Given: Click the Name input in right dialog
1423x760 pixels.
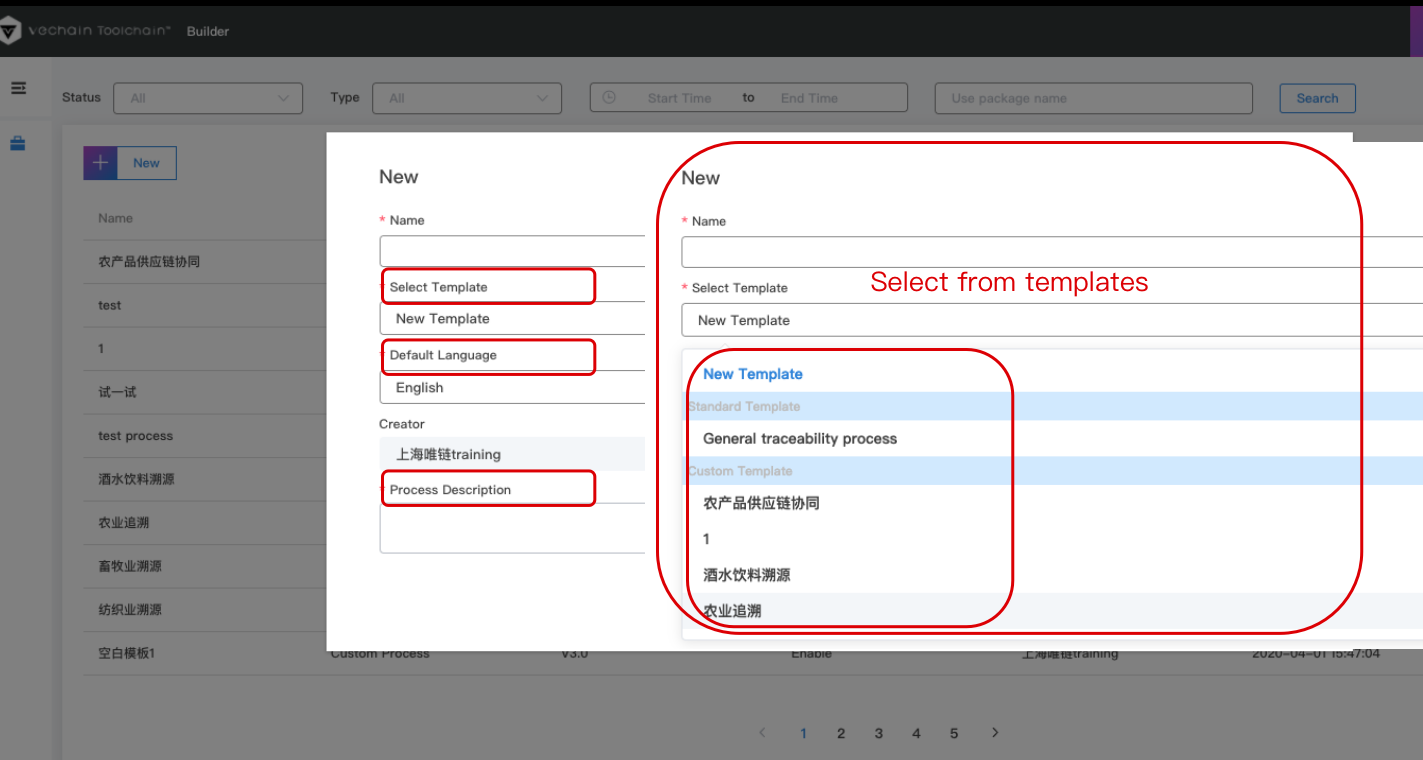Looking at the screenshot, I should (x=1052, y=252).
